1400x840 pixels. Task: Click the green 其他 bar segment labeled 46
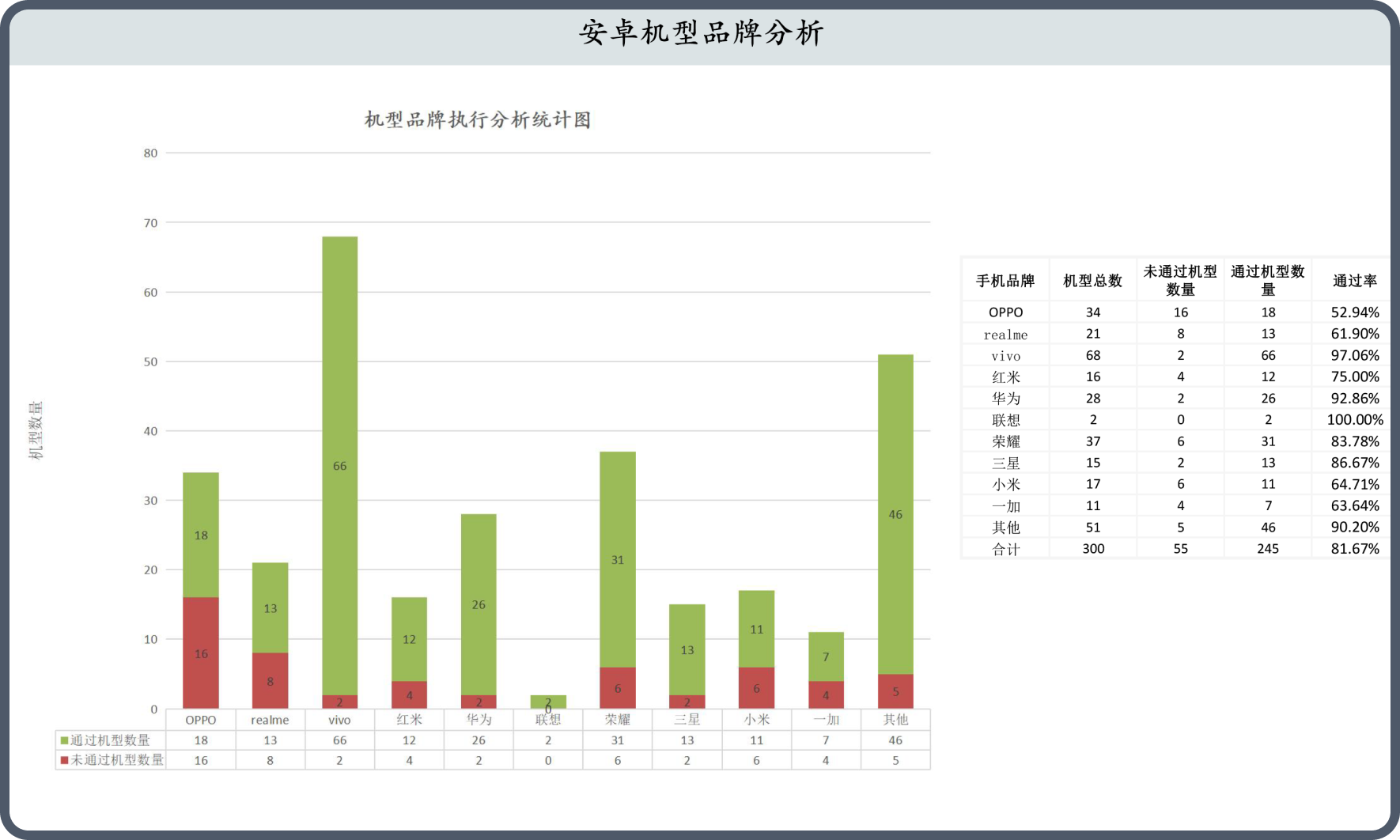(895, 514)
